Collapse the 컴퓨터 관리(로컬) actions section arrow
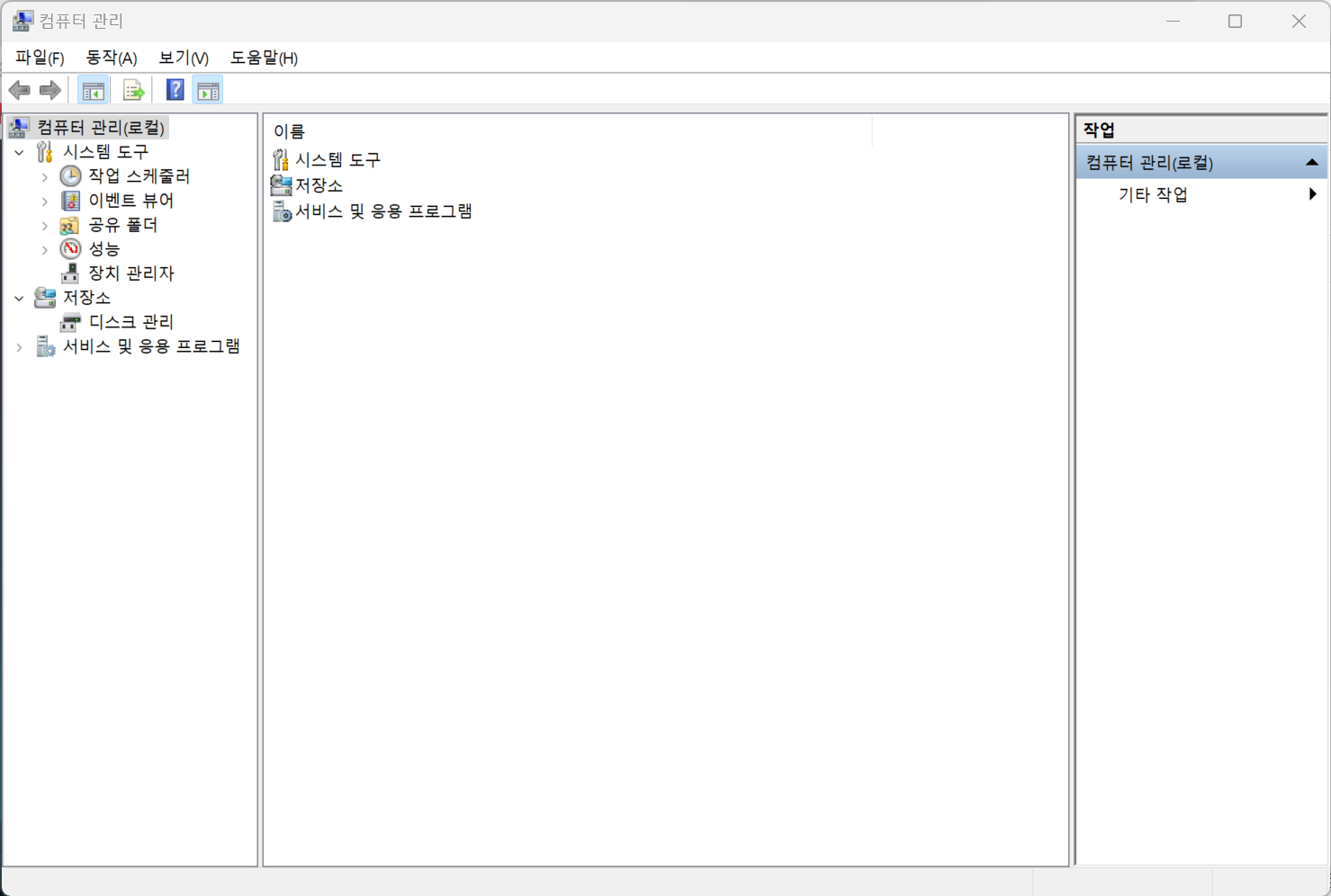The height and width of the screenshot is (896, 1331). coord(1312,163)
